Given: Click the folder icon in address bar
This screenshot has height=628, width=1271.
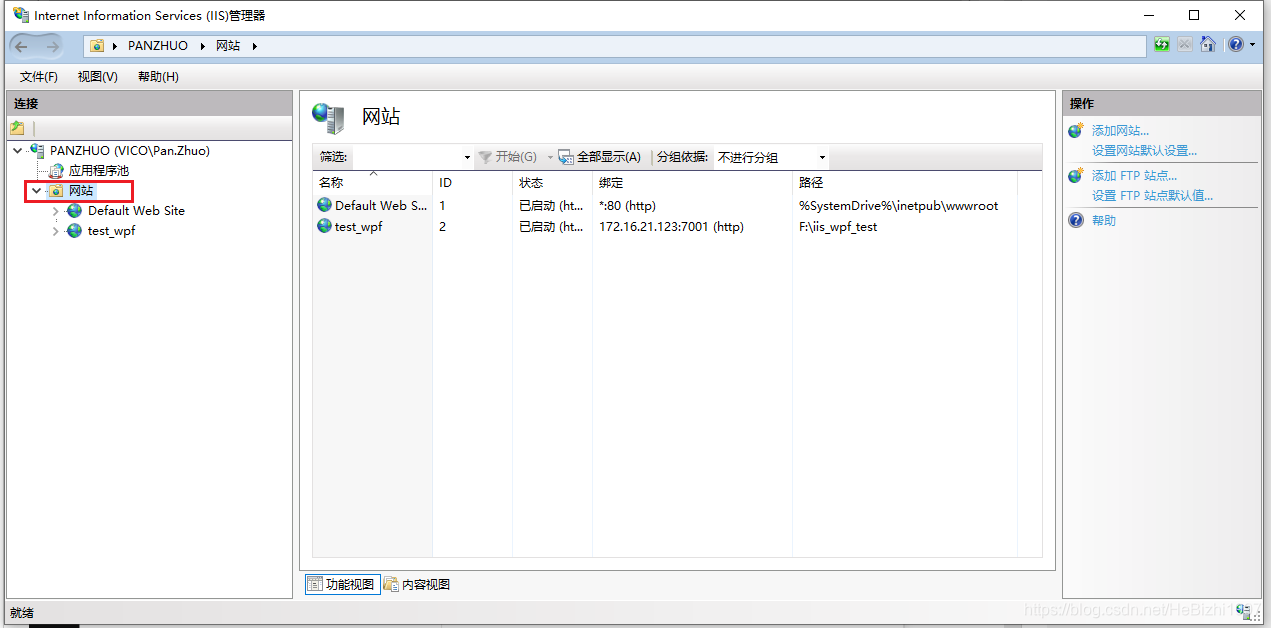Looking at the screenshot, I should [97, 46].
